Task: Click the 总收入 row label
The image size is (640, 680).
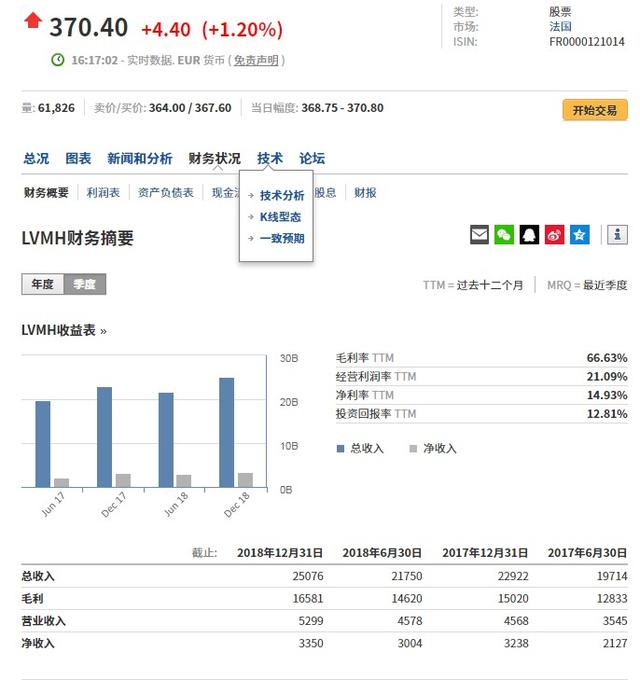Action: (38, 576)
